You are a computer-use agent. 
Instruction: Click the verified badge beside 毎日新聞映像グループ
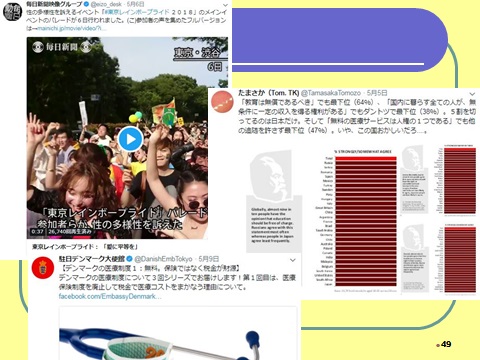[86, 4]
